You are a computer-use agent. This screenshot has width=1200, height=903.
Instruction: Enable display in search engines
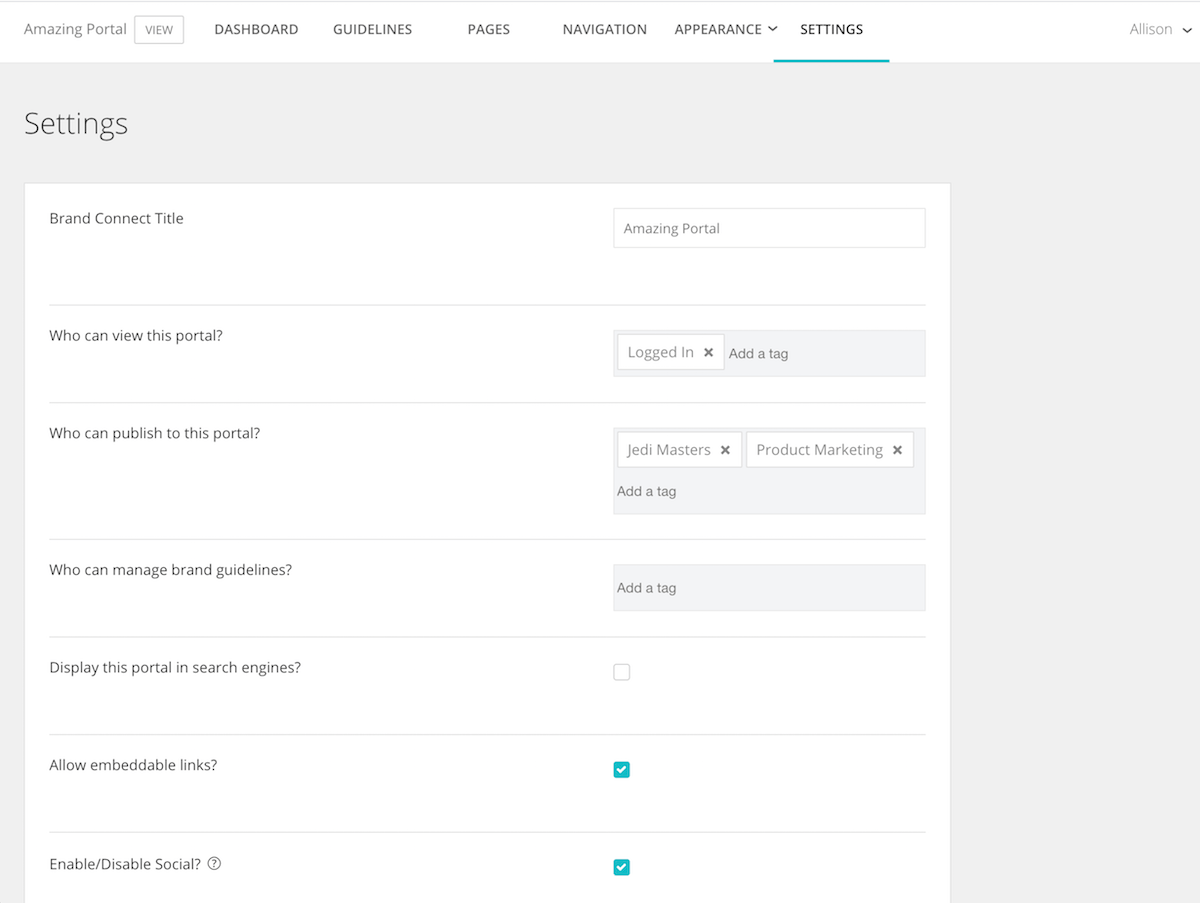(x=621, y=672)
